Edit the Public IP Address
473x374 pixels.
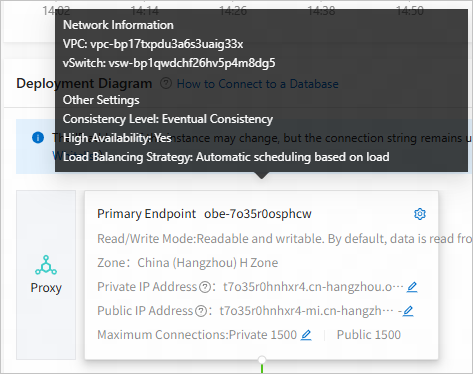pyautogui.click(x=408, y=311)
